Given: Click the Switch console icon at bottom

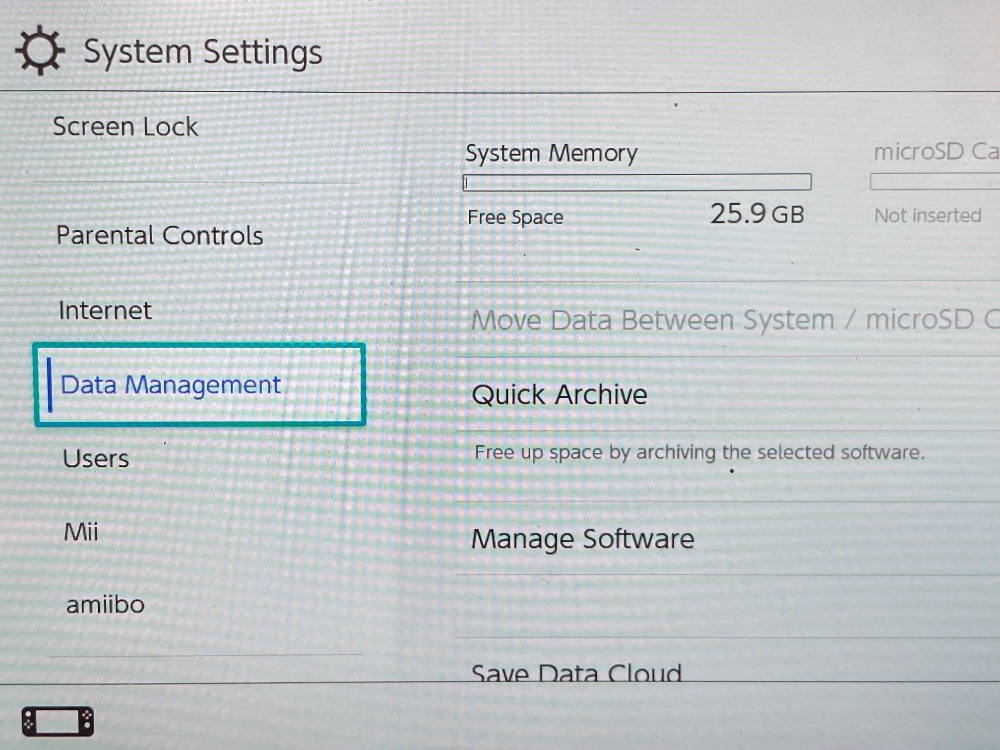Looking at the screenshot, I should [x=58, y=720].
